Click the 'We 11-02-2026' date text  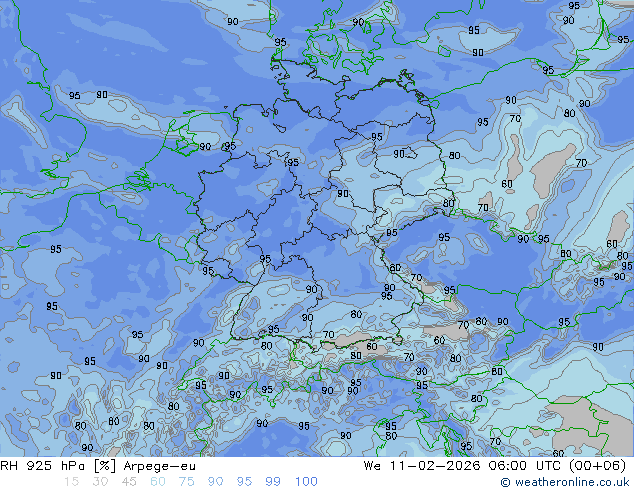click(x=422, y=466)
